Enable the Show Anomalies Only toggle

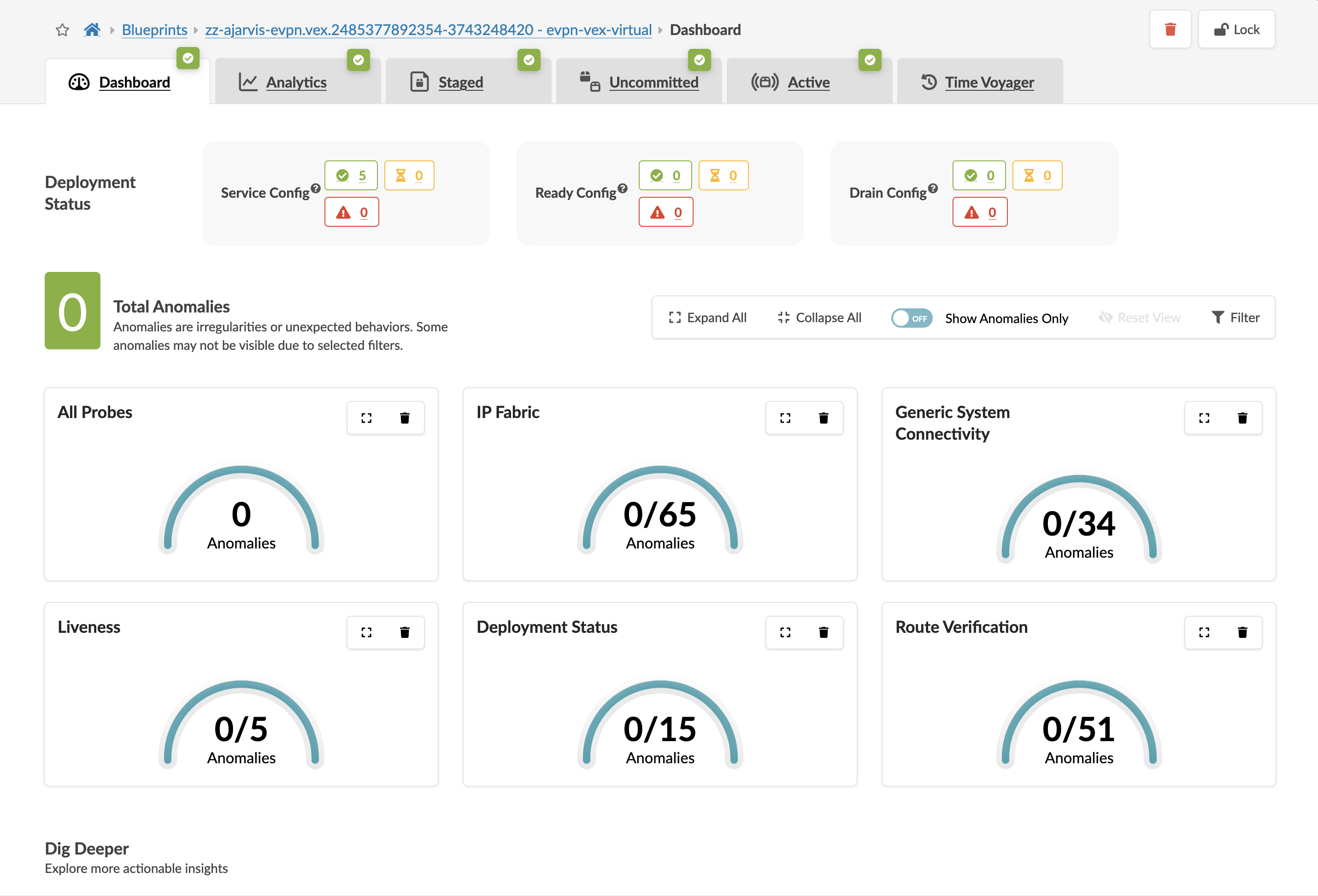pyautogui.click(x=911, y=318)
